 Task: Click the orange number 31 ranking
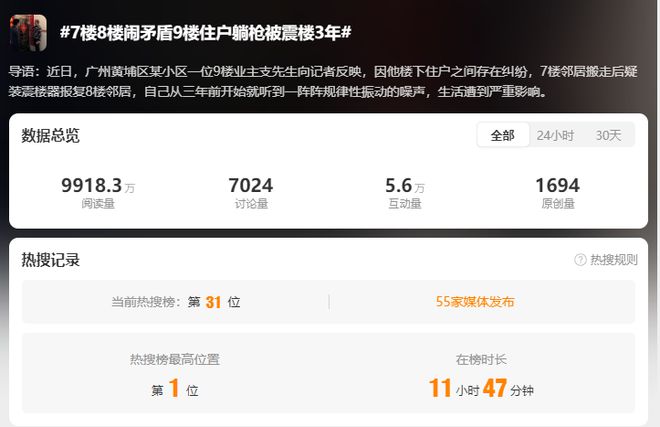[213, 302]
